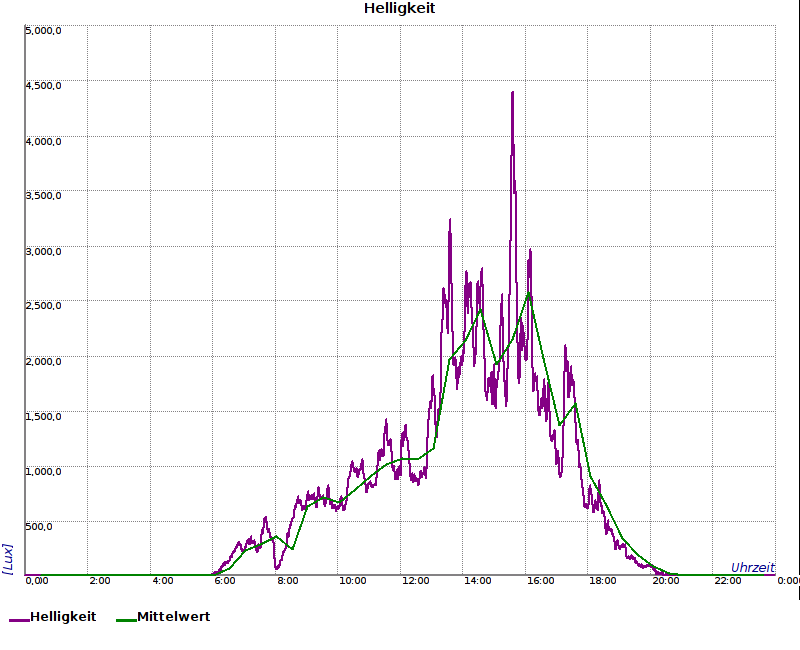Click the 8:00 time label
This screenshot has width=800, height=650.
pos(288,581)
